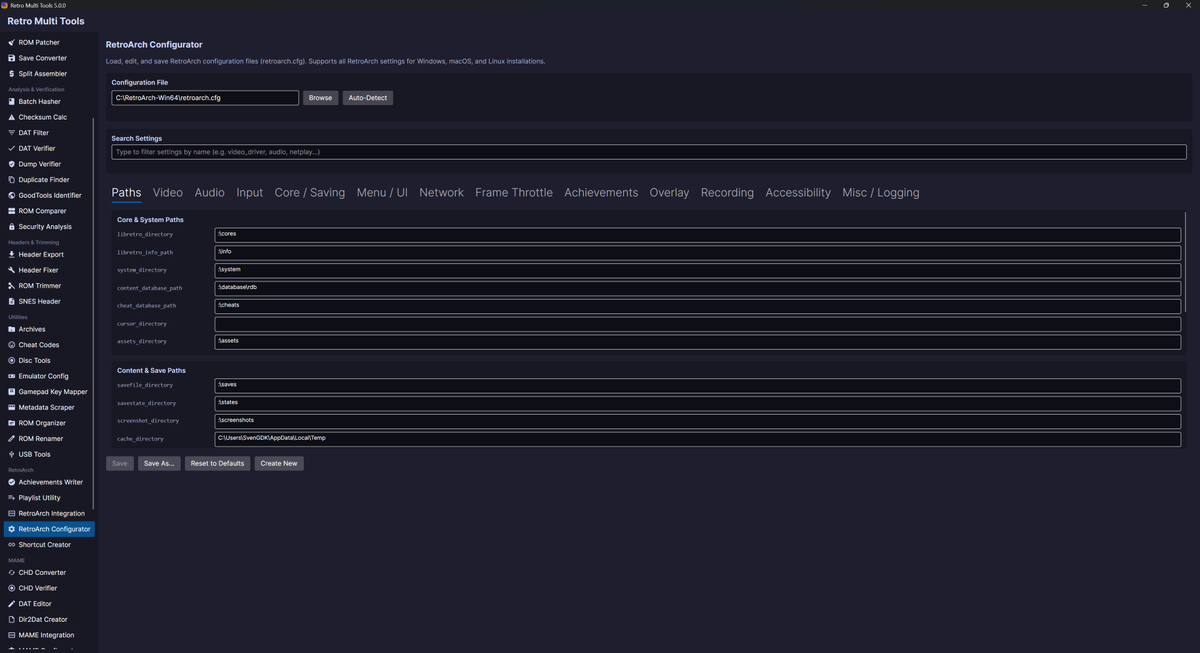Click the Configuration File path field
This screenshot has height=653, width=1200.
click(205, 98)
